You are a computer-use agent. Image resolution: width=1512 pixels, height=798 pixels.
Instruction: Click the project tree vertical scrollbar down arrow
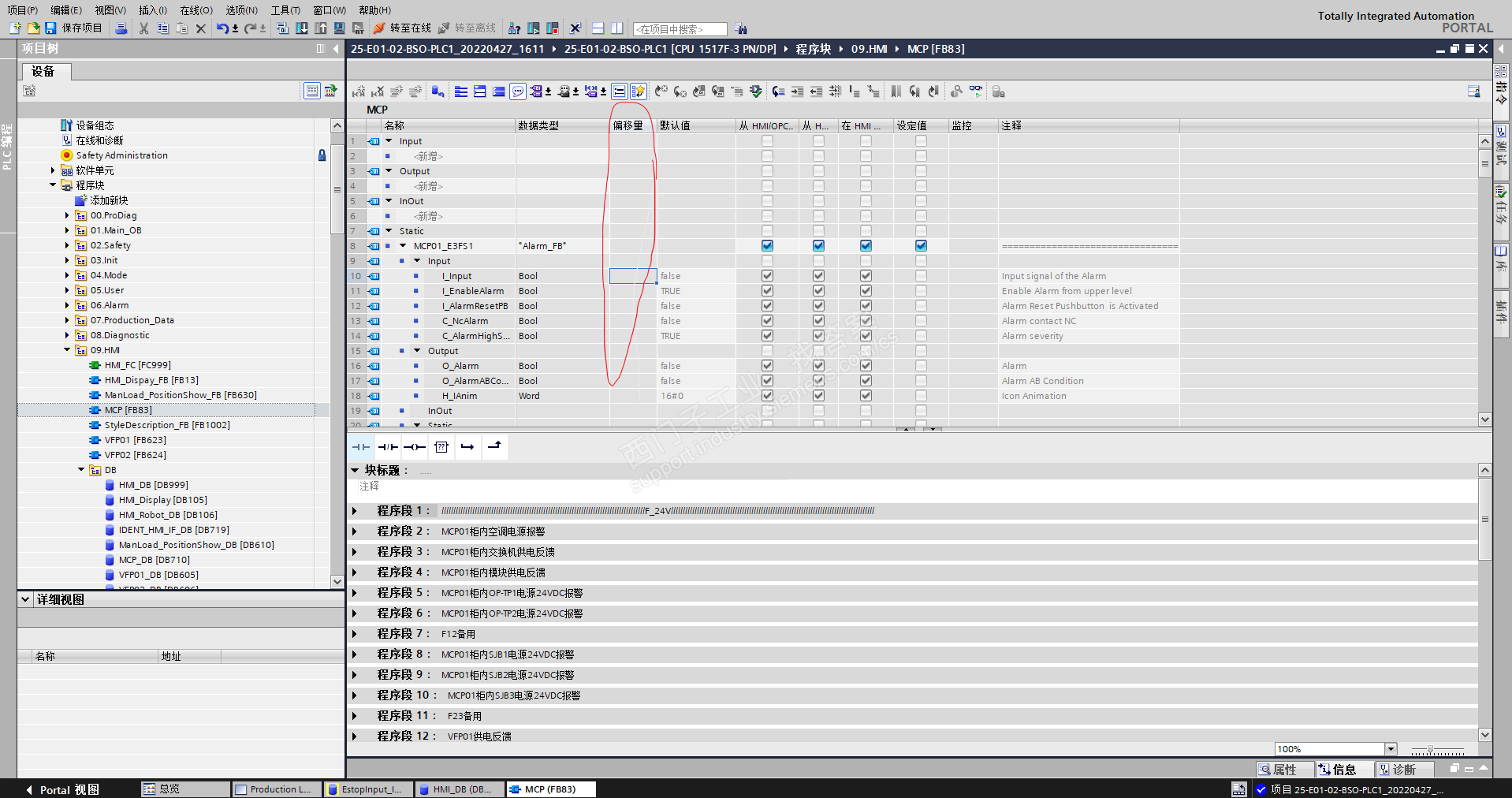(x=337, y=581)
